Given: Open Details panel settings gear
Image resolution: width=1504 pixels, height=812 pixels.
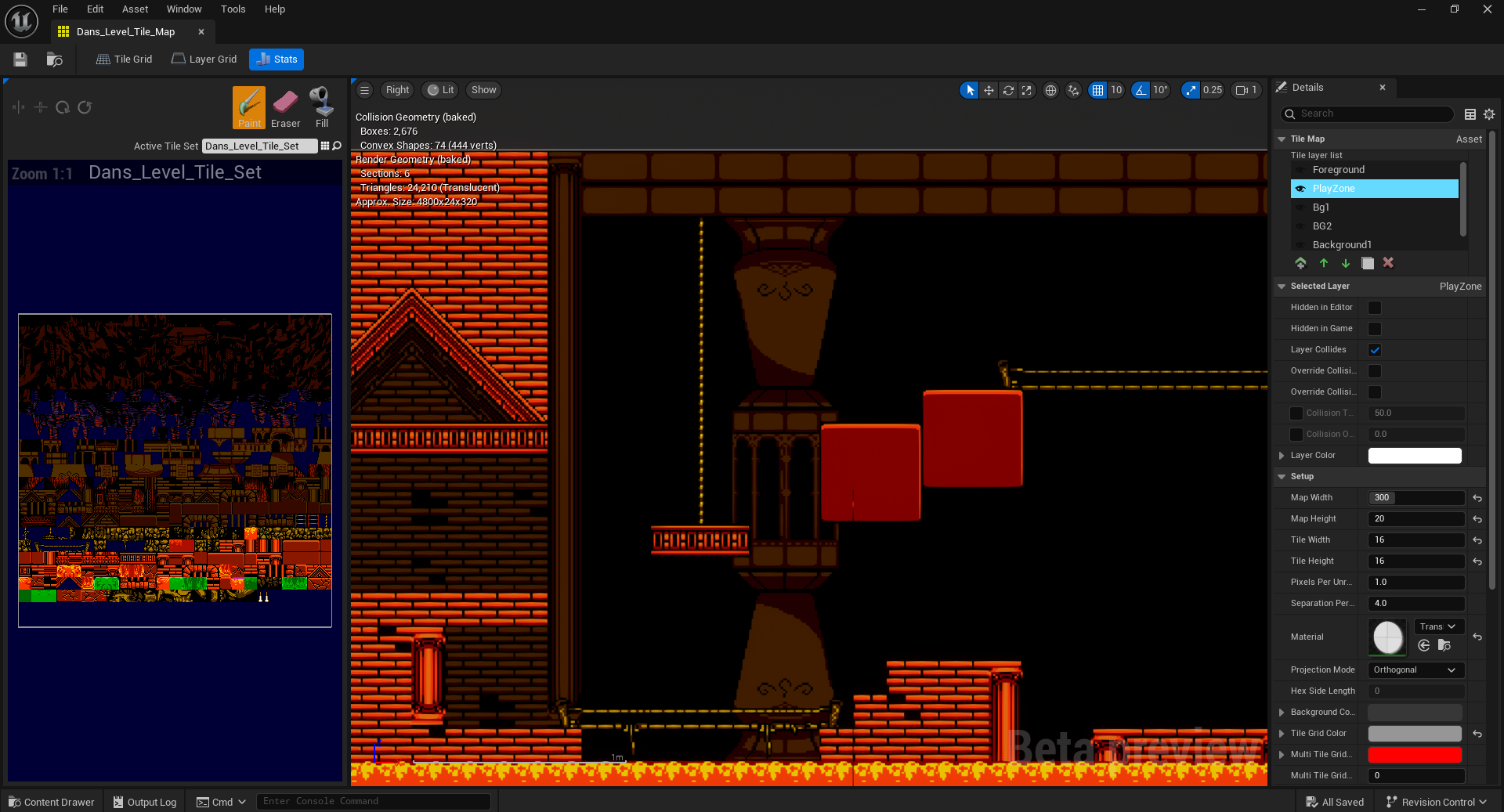Looking at the screenshot, I should [1489, 114].
